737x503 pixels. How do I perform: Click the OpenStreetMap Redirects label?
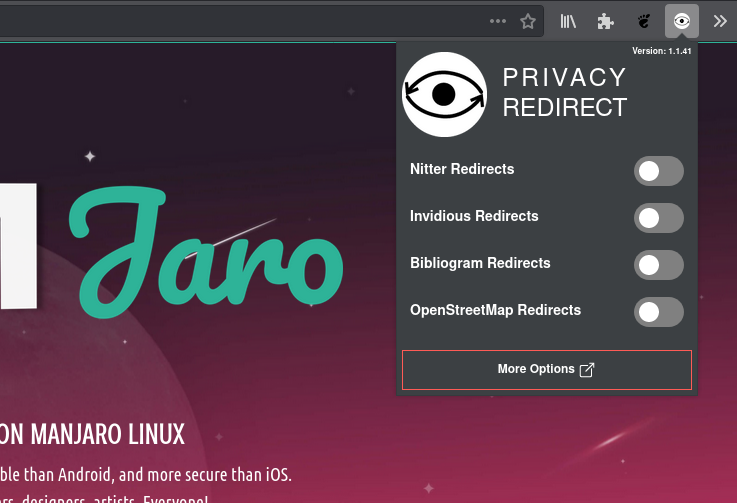[x=495, y=310]
